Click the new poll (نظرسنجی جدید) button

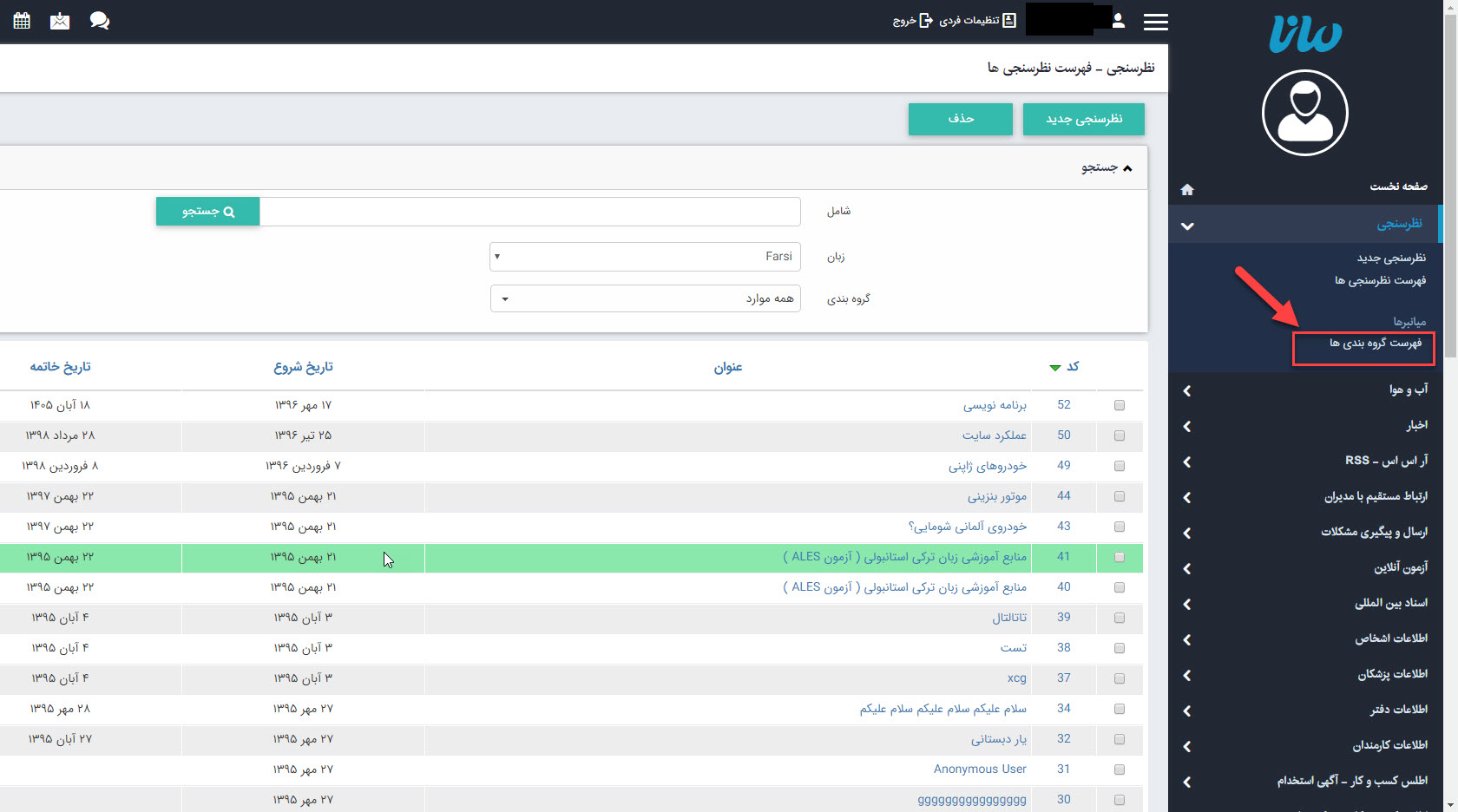pyautogui.click(x=1083, y=119)
